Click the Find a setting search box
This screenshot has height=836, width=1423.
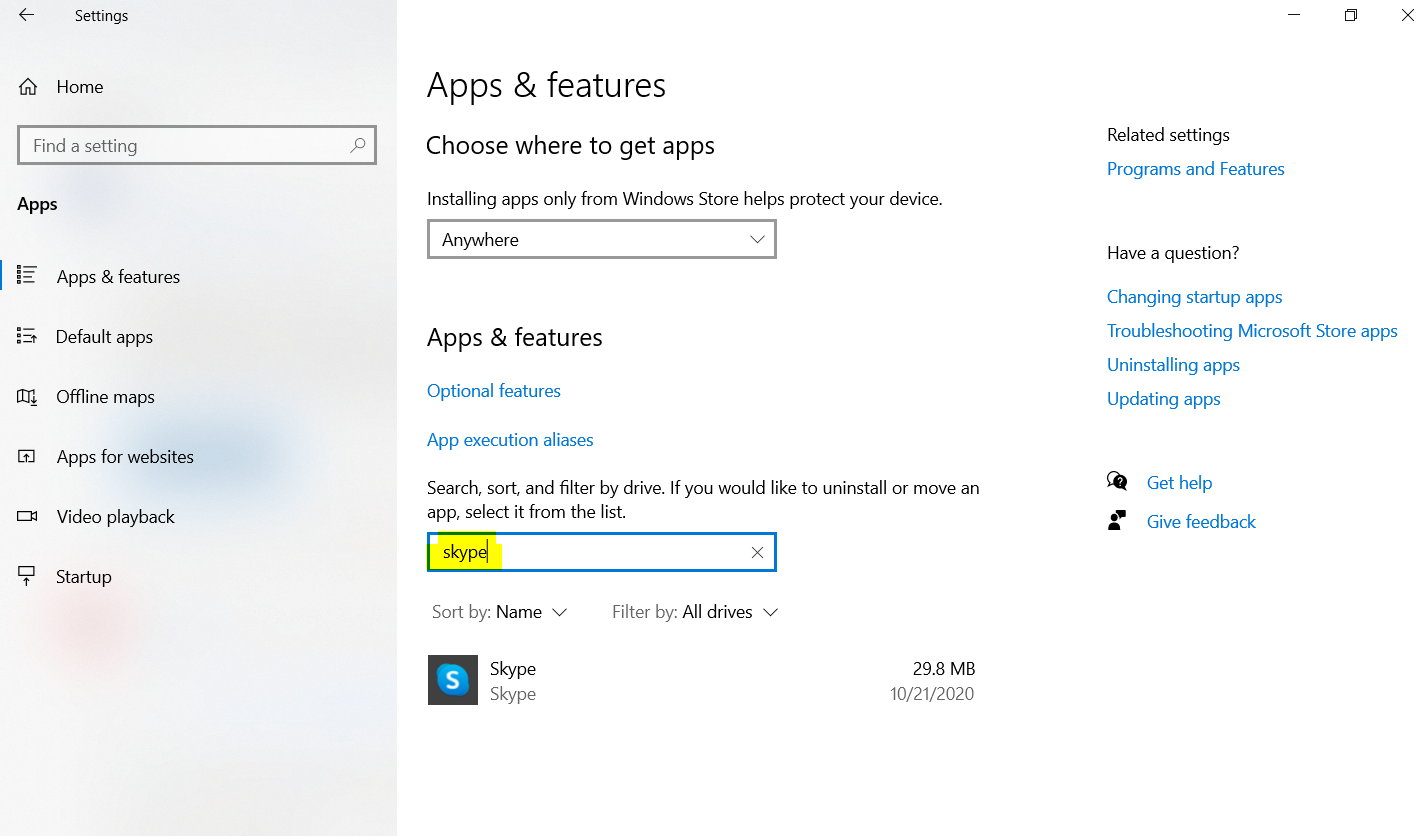(x=185, y=146)
